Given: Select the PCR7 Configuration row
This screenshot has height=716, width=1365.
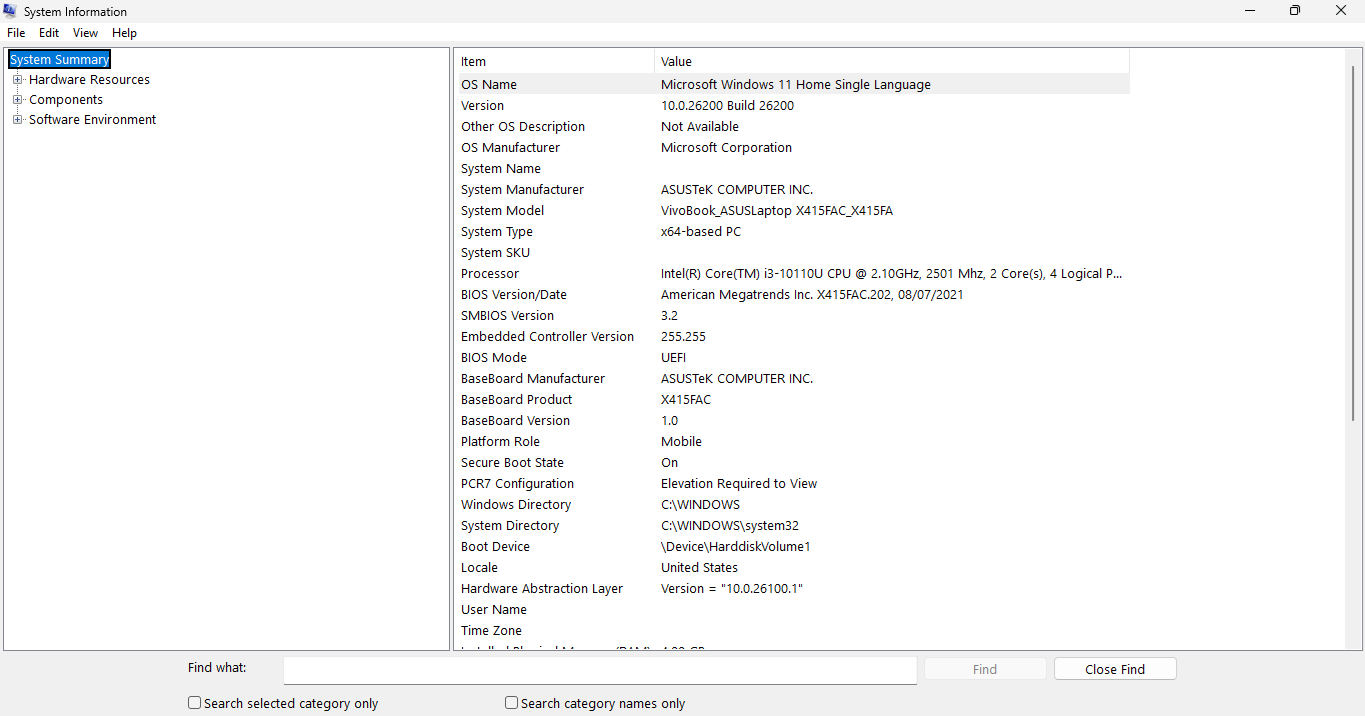Looking at the screenshot, I should pos(794,484).
